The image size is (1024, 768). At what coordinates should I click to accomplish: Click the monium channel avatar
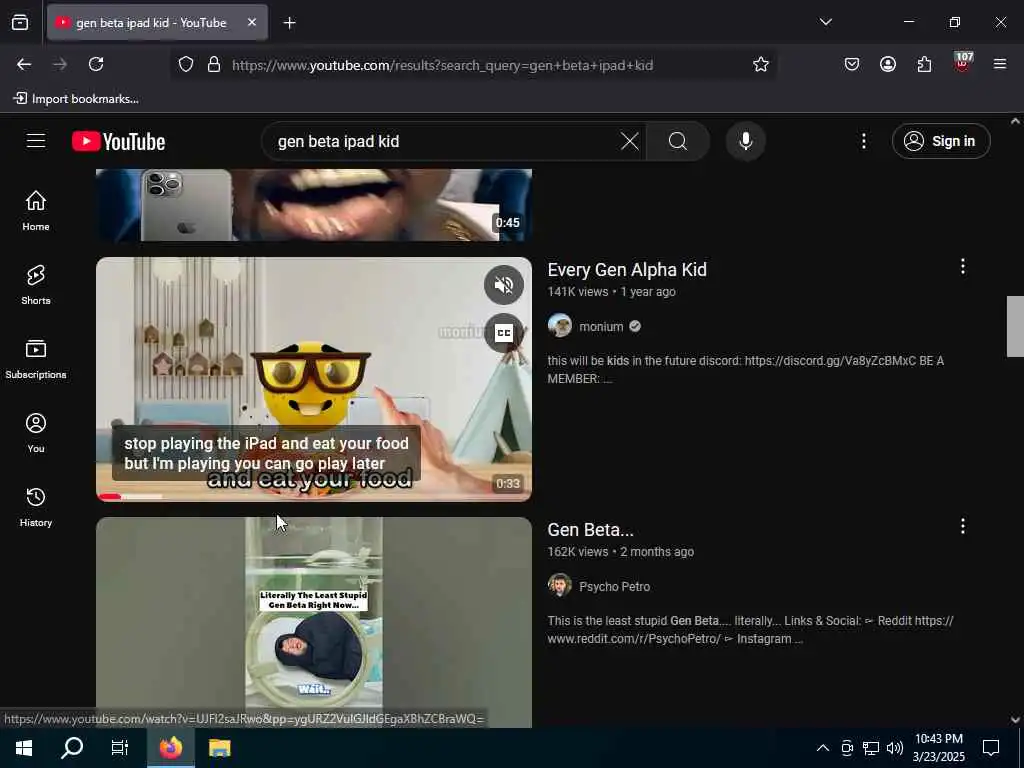(560, 325)
